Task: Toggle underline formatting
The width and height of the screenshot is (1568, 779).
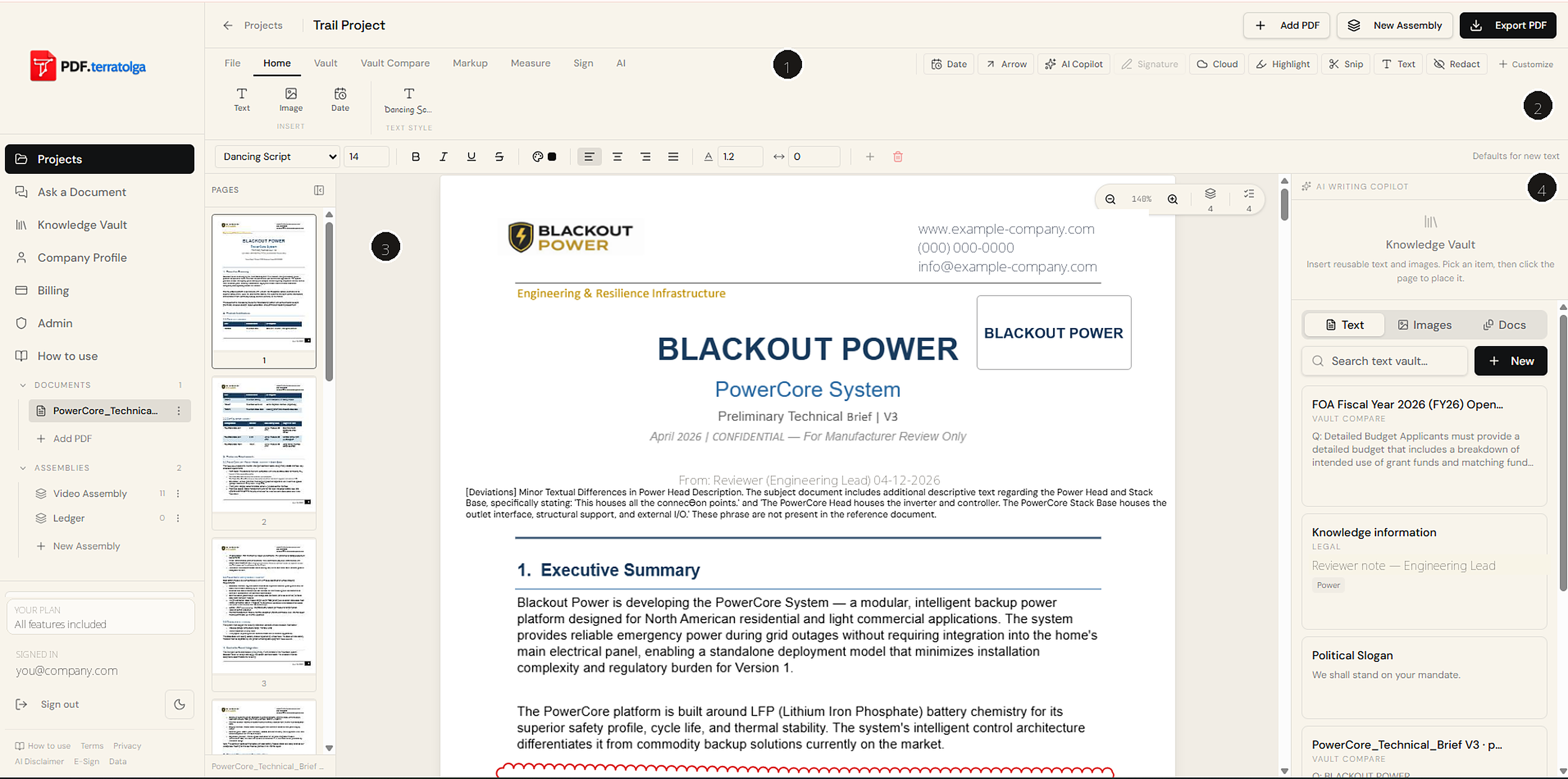Action: pyautogui.click(x=471, y=156)
